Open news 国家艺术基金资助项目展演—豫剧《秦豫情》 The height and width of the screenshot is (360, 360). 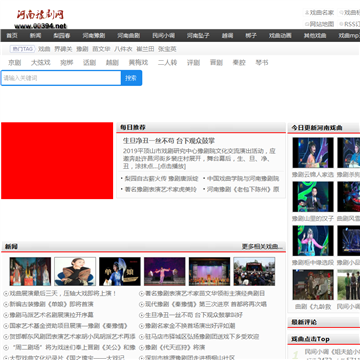pos(68,326)
